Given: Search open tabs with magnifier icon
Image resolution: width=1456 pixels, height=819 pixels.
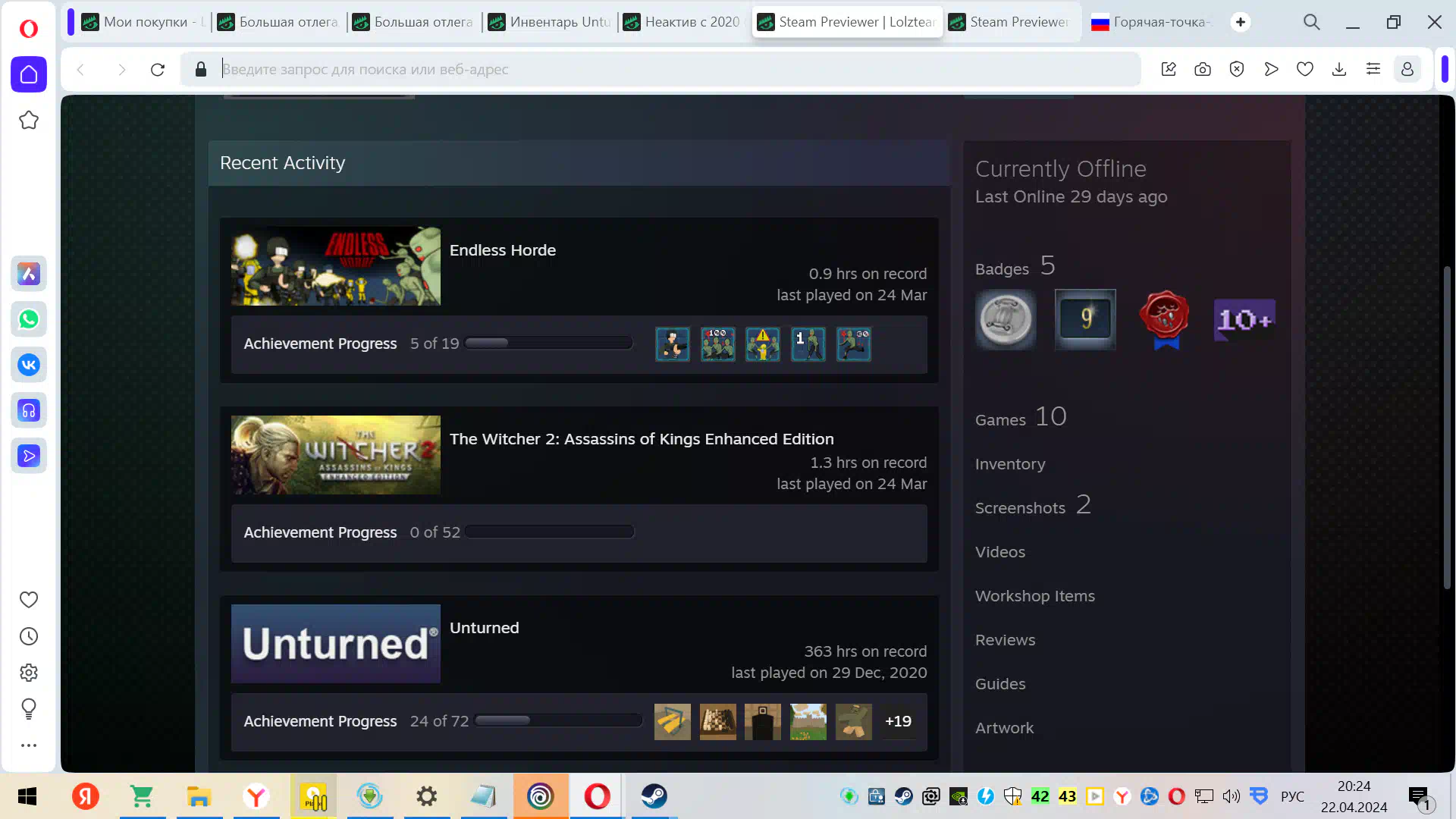Looking at the screenshot, I should 1312,22.
